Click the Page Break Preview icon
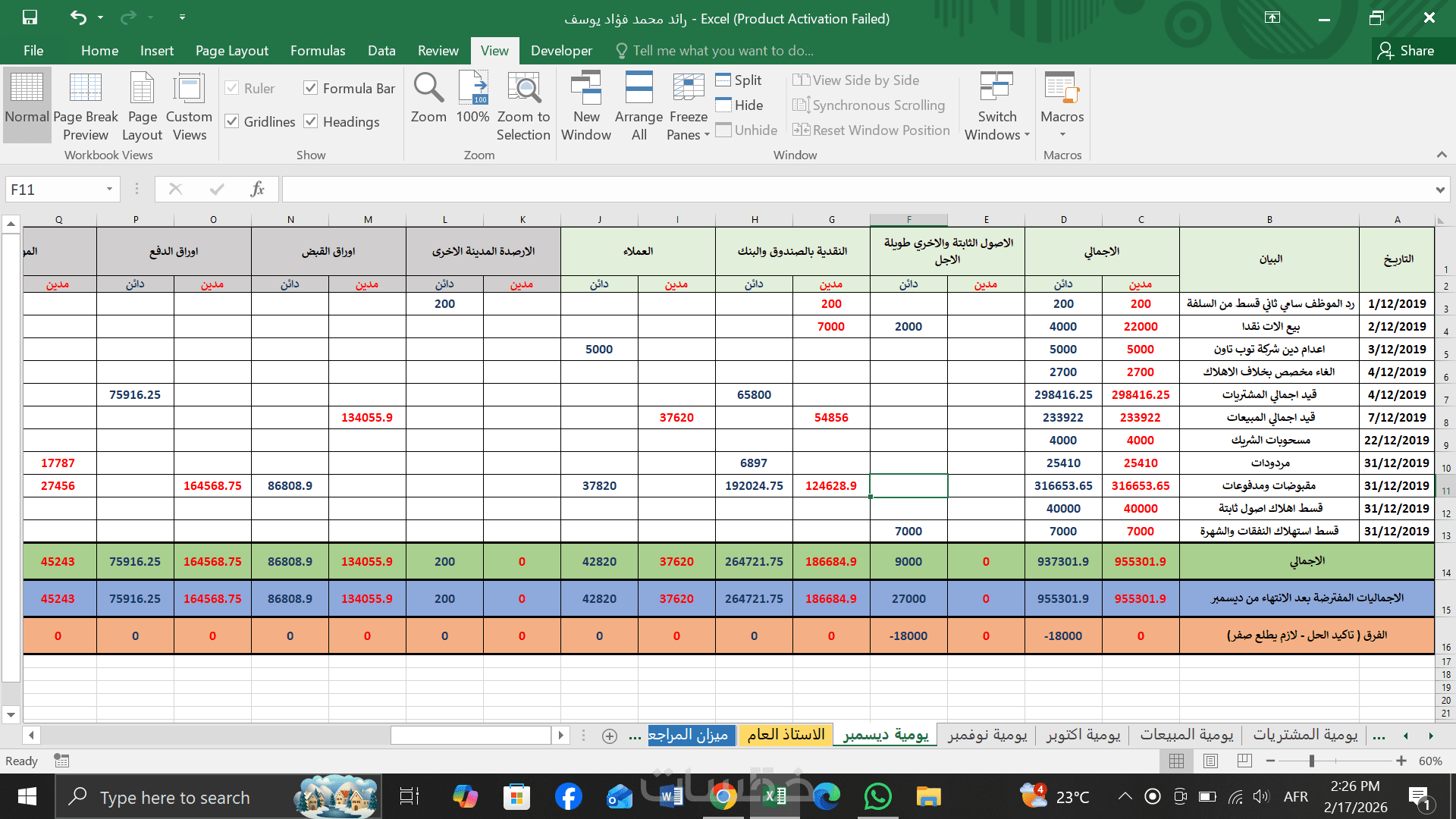This screenshot has width=1456, height=819. (86, 89)
